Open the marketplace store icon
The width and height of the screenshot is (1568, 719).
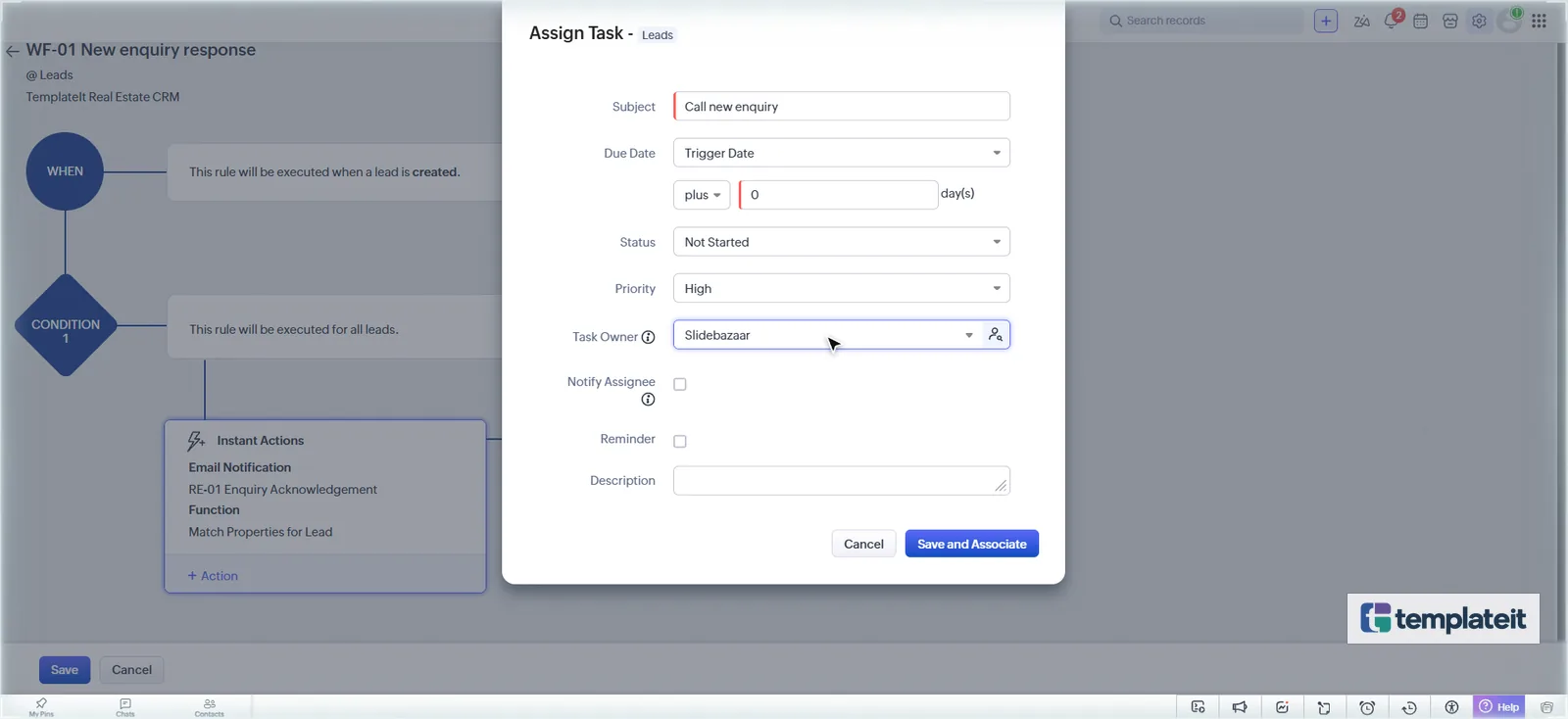pyautogui.click(x=1450, y=21)
